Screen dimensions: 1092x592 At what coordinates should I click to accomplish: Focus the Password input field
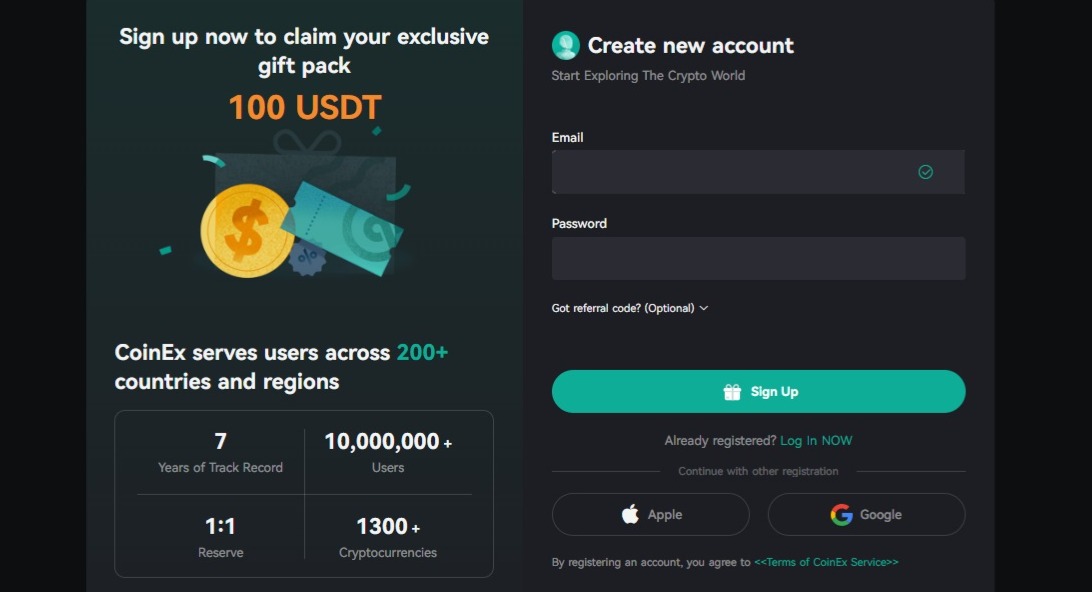[x=758, y=258]
